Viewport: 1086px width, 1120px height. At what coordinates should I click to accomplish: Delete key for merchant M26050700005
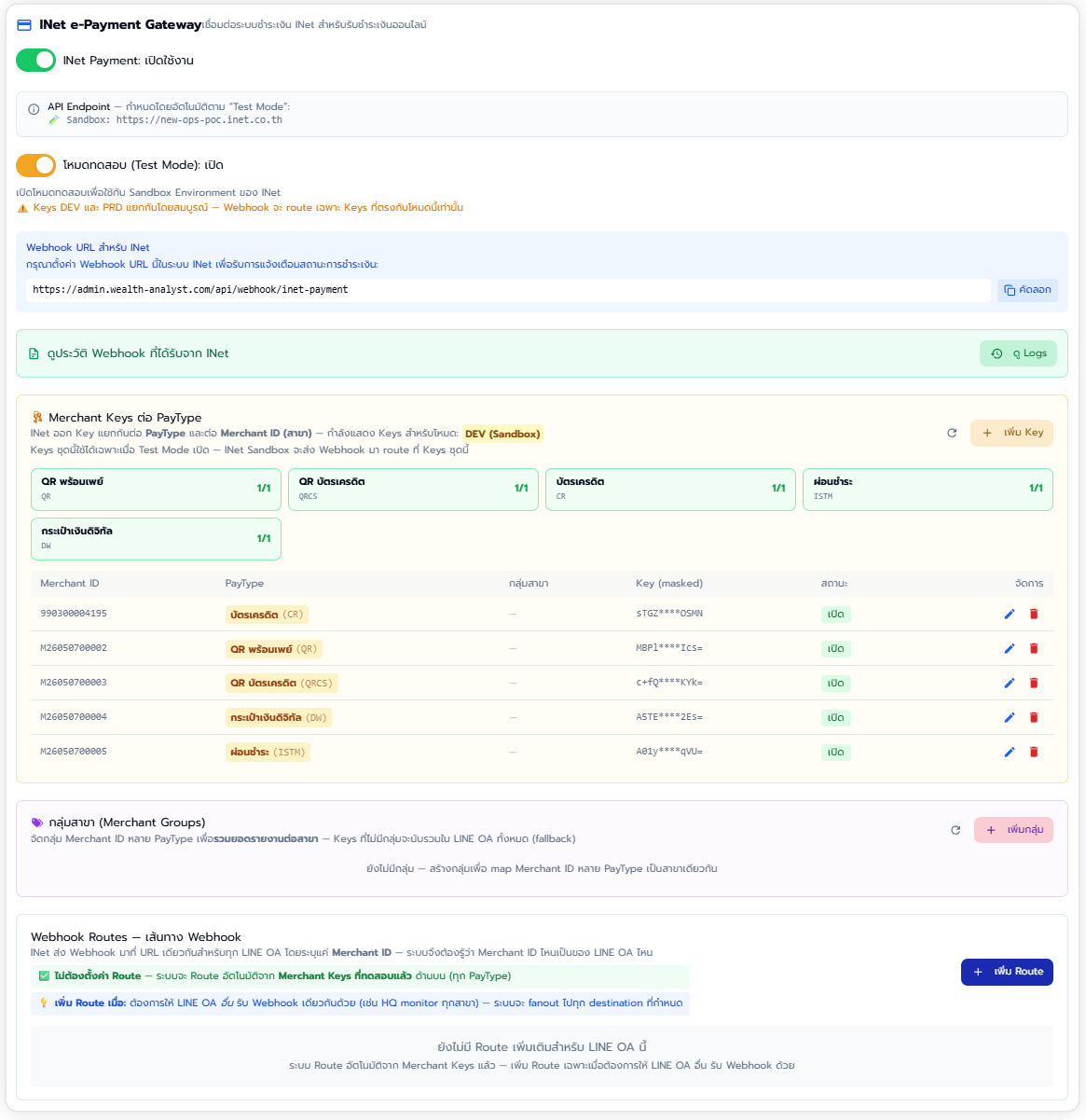[1034, 752]
